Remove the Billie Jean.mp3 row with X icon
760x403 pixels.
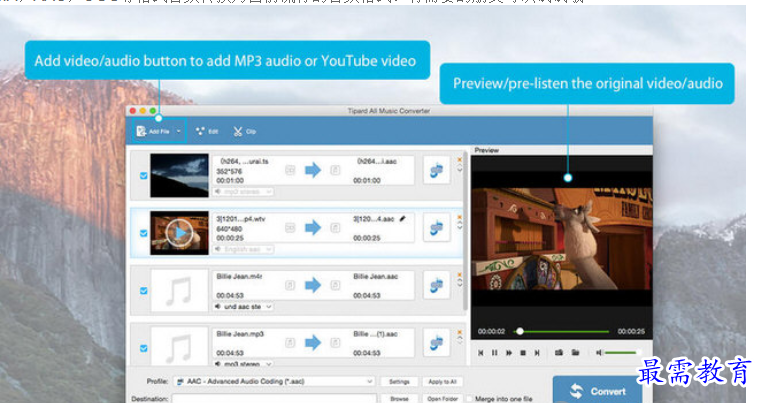click(x=459, y=332)
